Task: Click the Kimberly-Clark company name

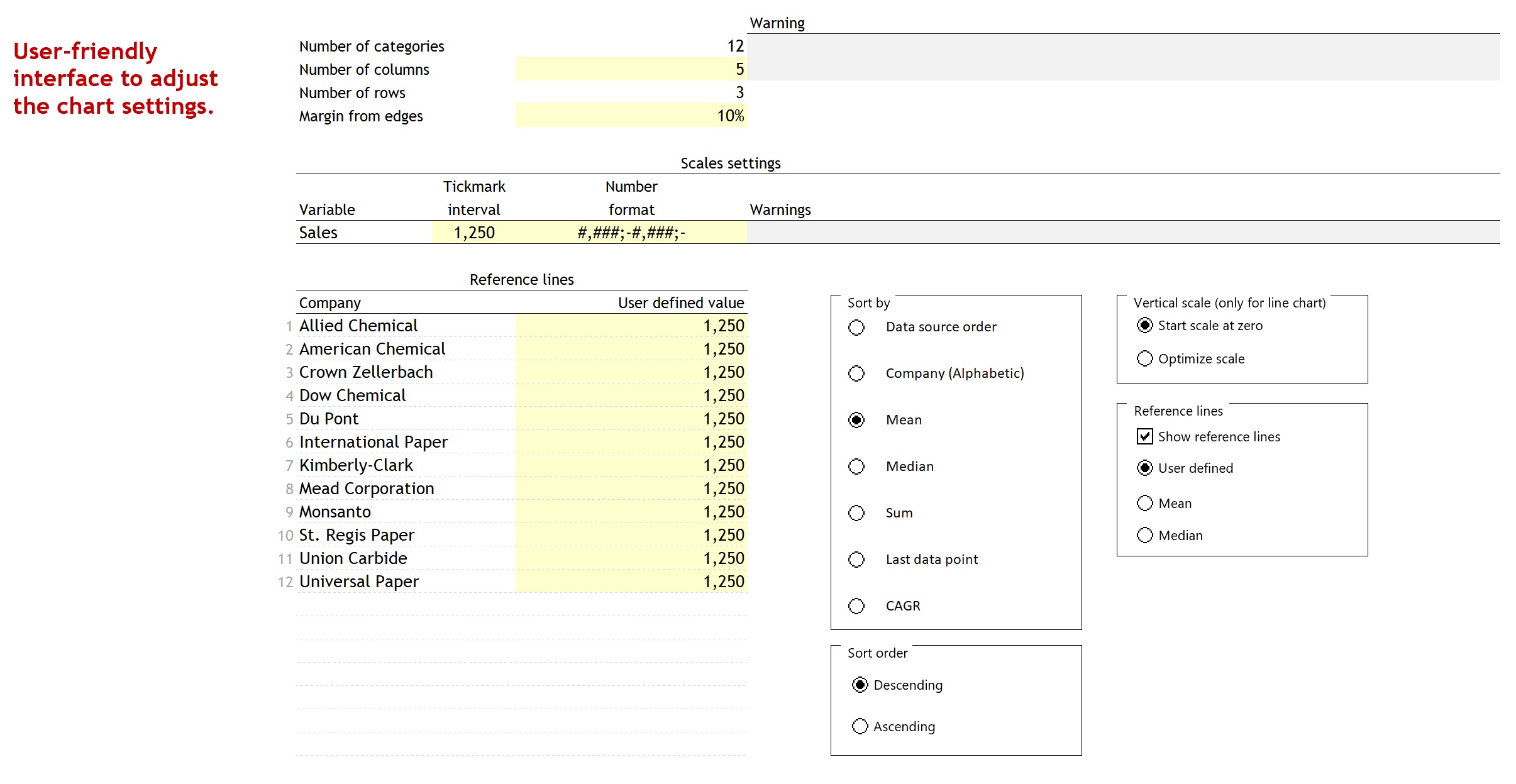Action: [x=356, y=465]
